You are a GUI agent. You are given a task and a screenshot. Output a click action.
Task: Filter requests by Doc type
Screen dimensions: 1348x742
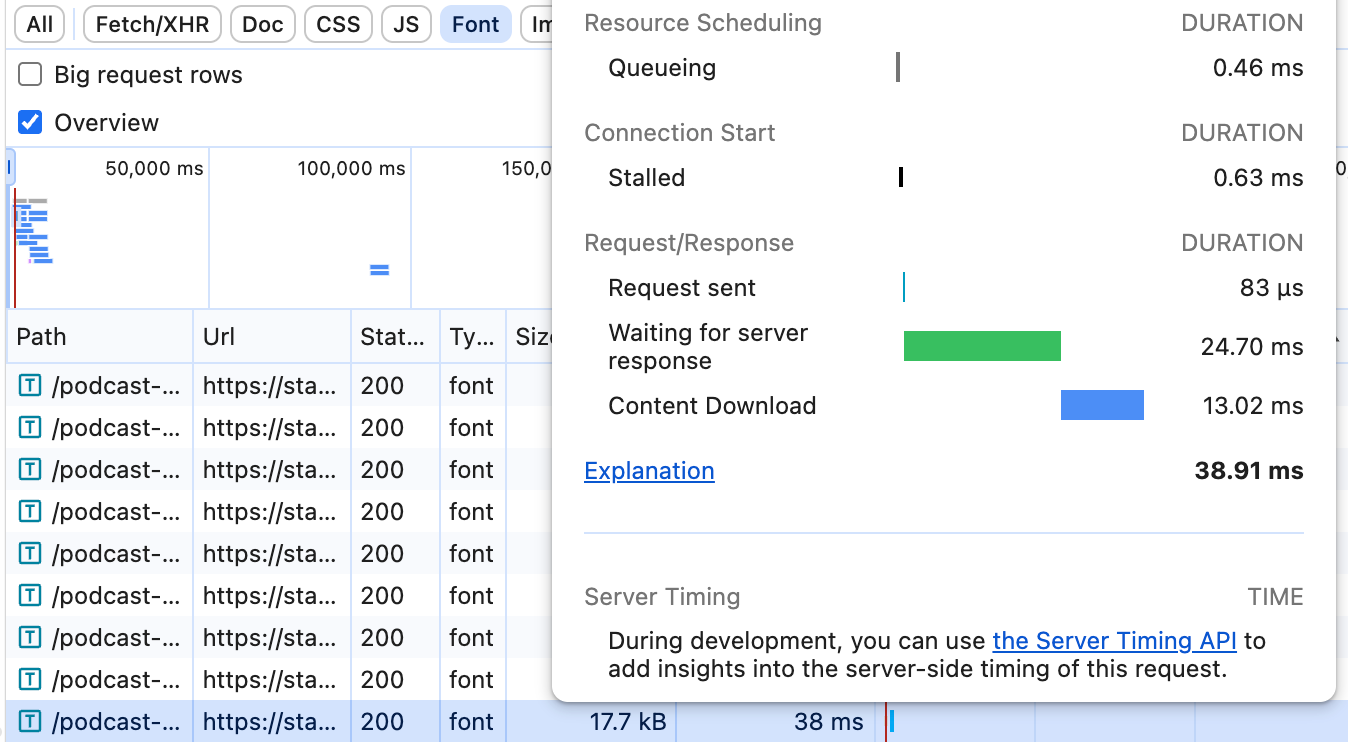(x=262, y=25)
